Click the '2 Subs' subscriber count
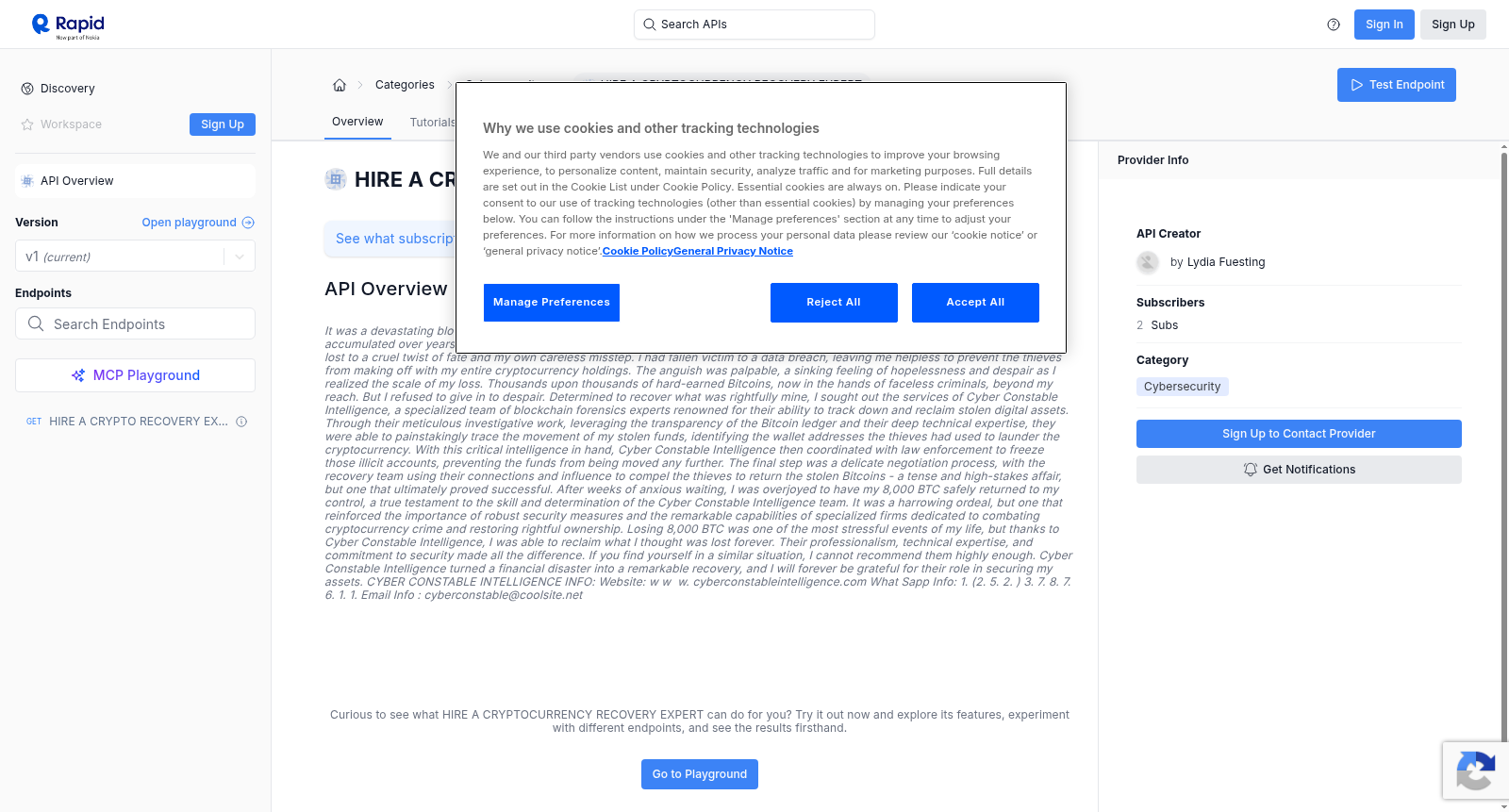Image resolution: width=1509 pixels, height=812 pixels. click(x=1157, y=325)
